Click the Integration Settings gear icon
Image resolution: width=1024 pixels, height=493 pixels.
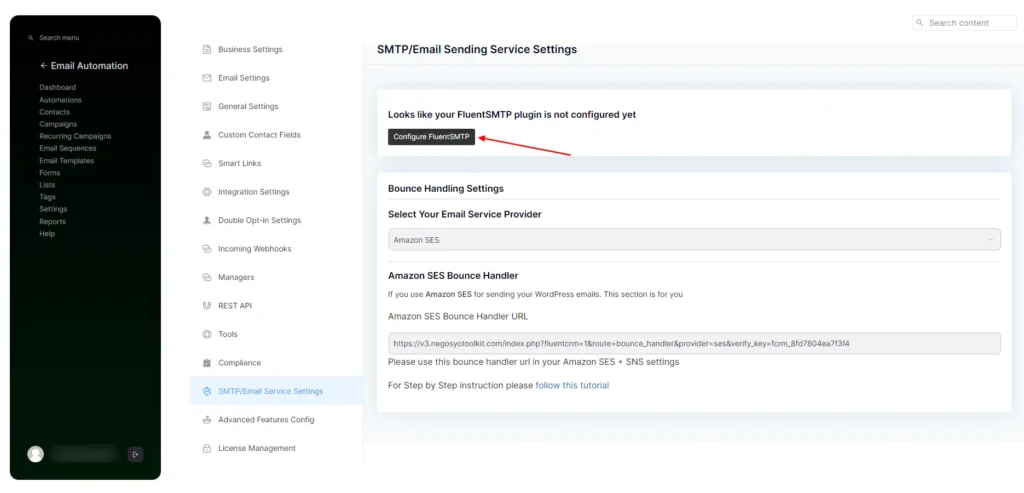[207, 192]
